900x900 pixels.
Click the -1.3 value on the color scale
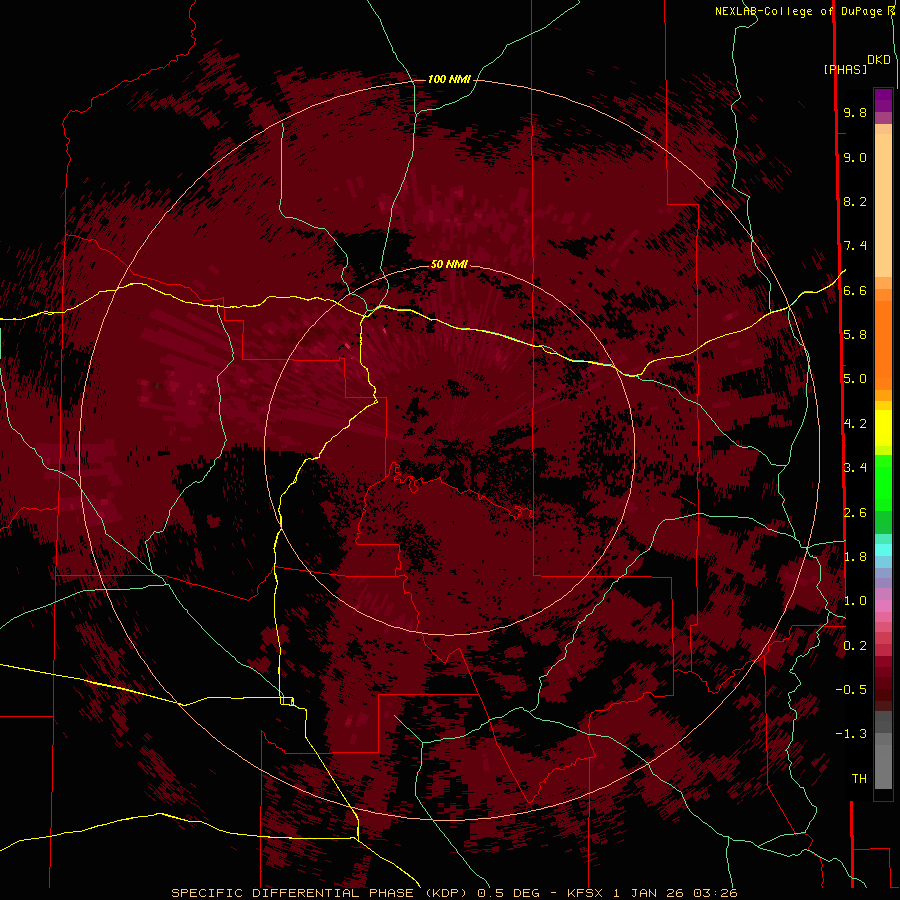coord(851,734)
